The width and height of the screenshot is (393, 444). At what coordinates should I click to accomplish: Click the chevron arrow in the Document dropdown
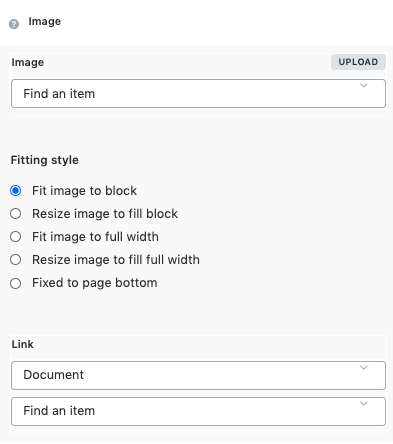point(364,368)
